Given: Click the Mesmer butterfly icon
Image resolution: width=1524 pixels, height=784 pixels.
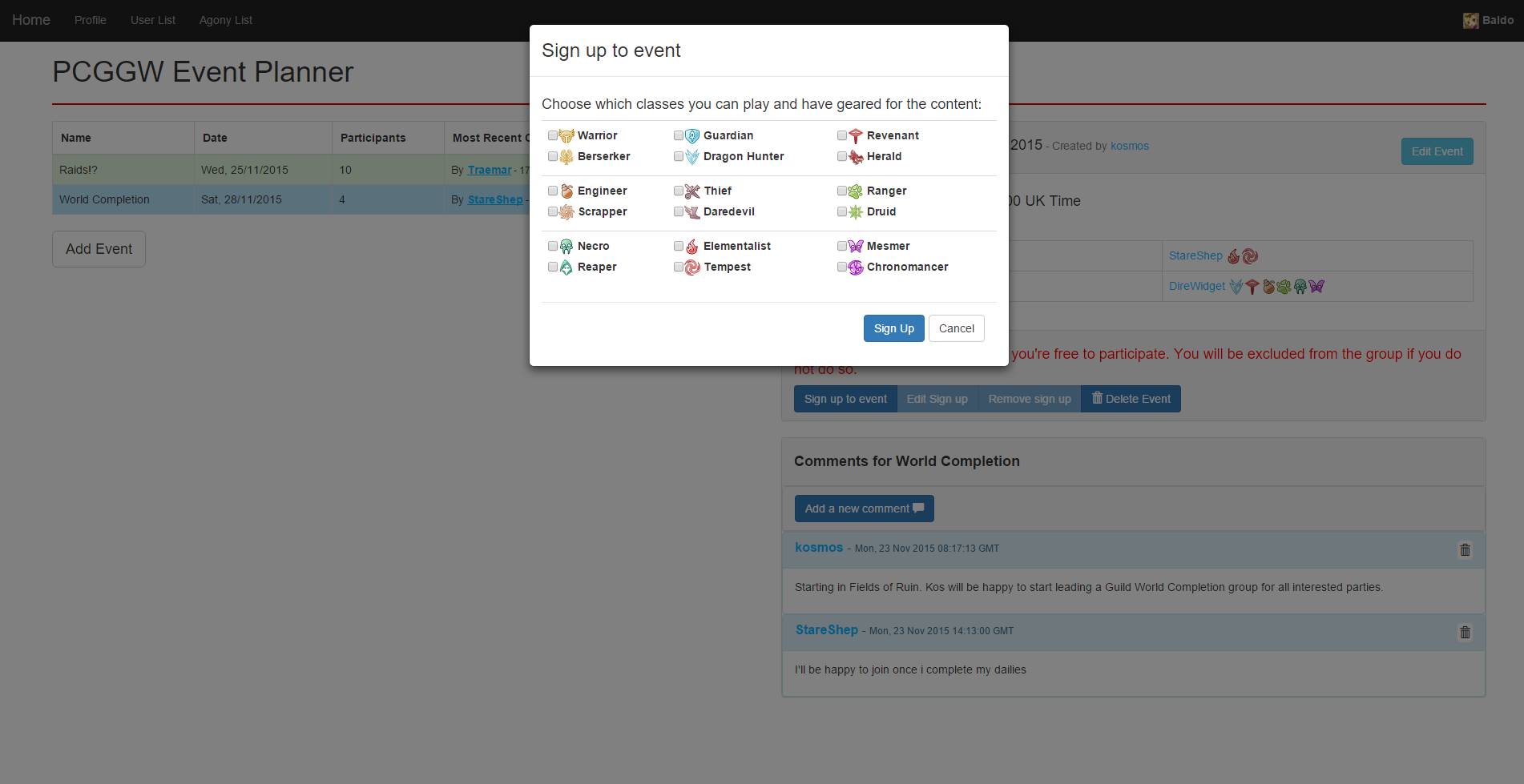Looking at the screenshot, I should pyautogui.click(x=856, y=247).
